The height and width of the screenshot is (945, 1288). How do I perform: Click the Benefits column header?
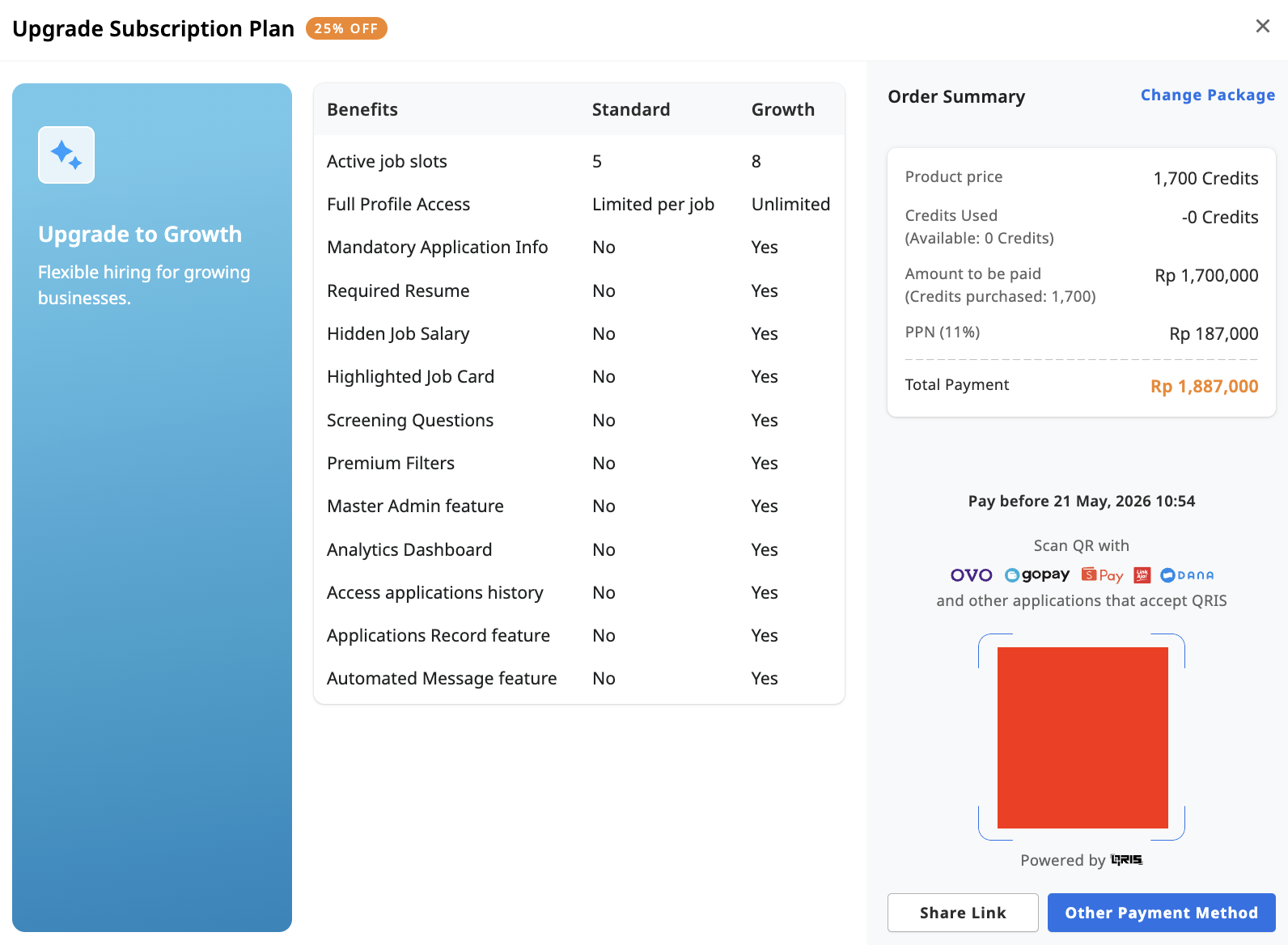click(362, 110)
